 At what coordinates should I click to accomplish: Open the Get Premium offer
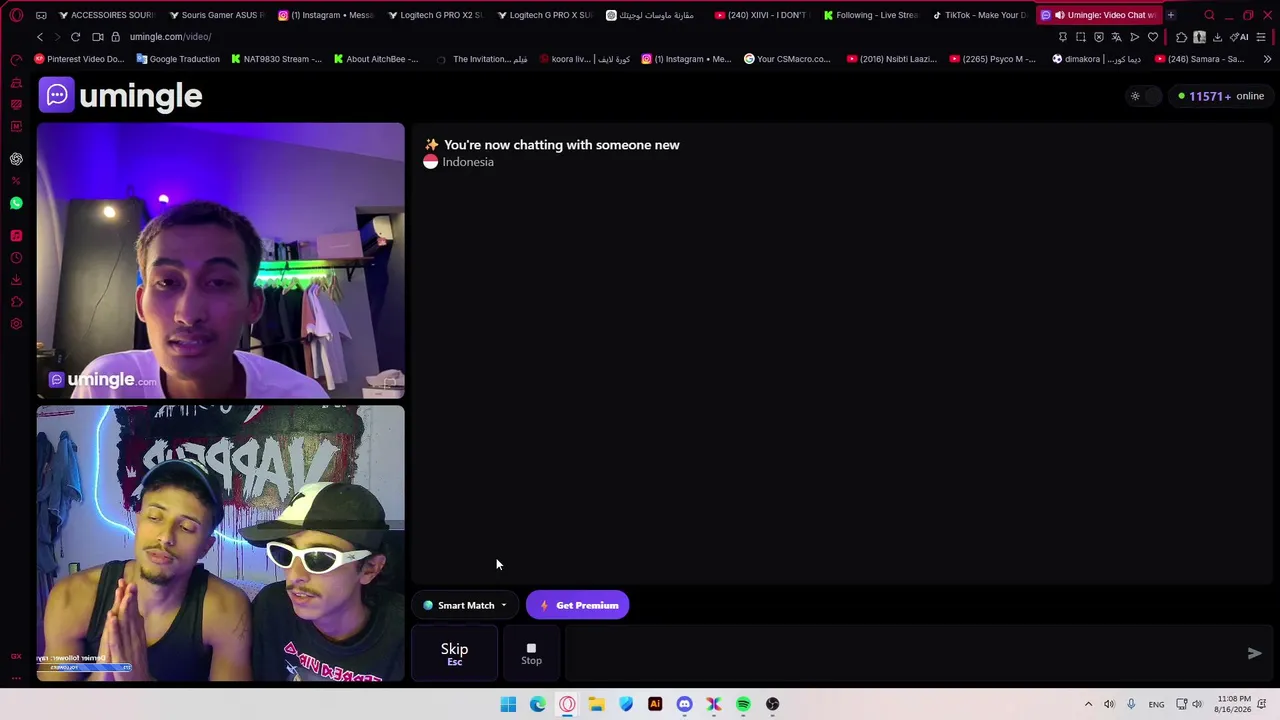pos(578,605)
